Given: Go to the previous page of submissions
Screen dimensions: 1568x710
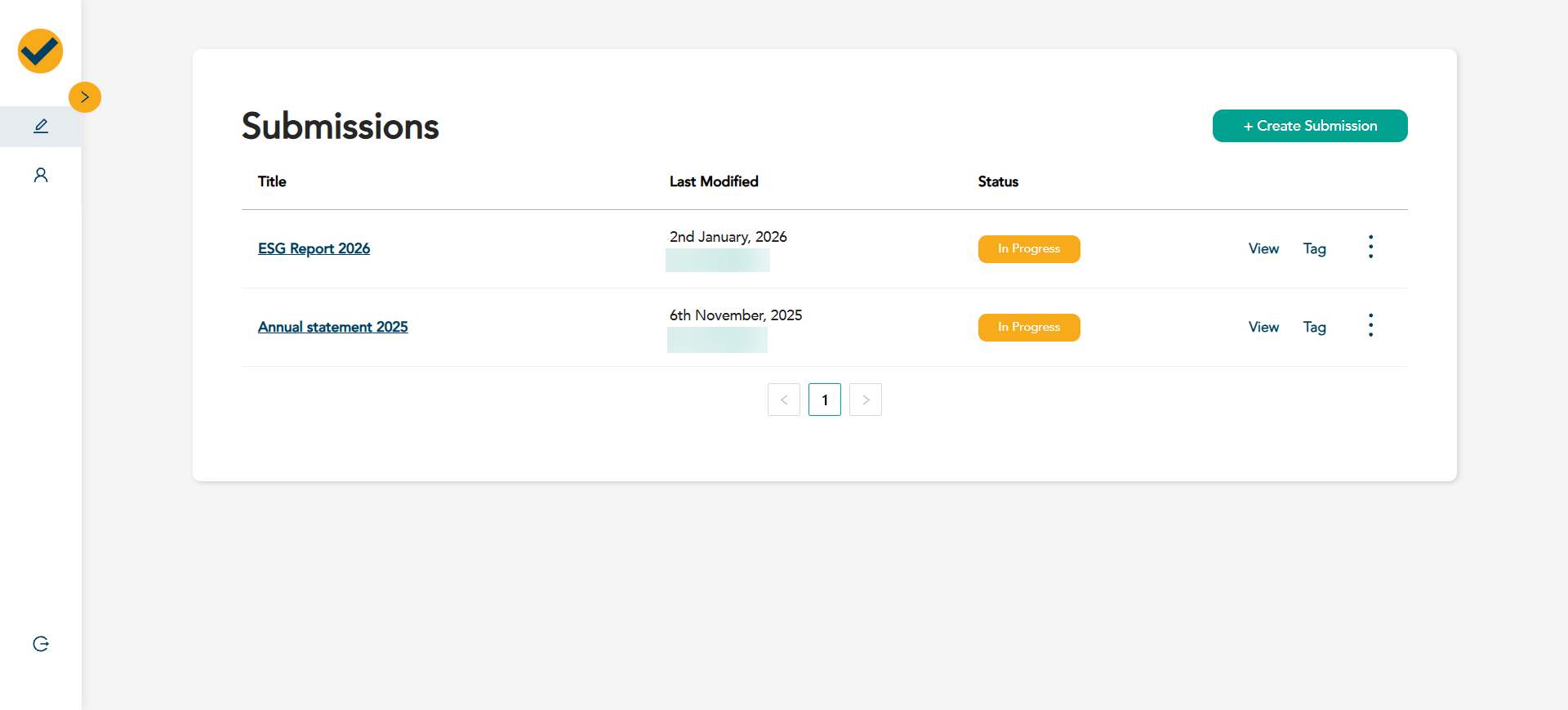Looking at the screenshot, I should point(784,400).
